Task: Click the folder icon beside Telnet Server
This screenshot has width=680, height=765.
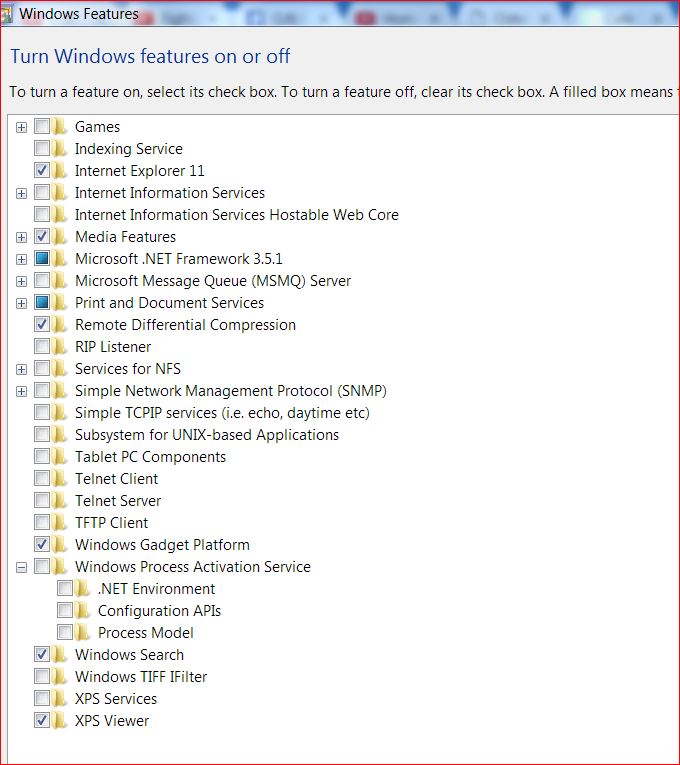Action: [60, 501]
